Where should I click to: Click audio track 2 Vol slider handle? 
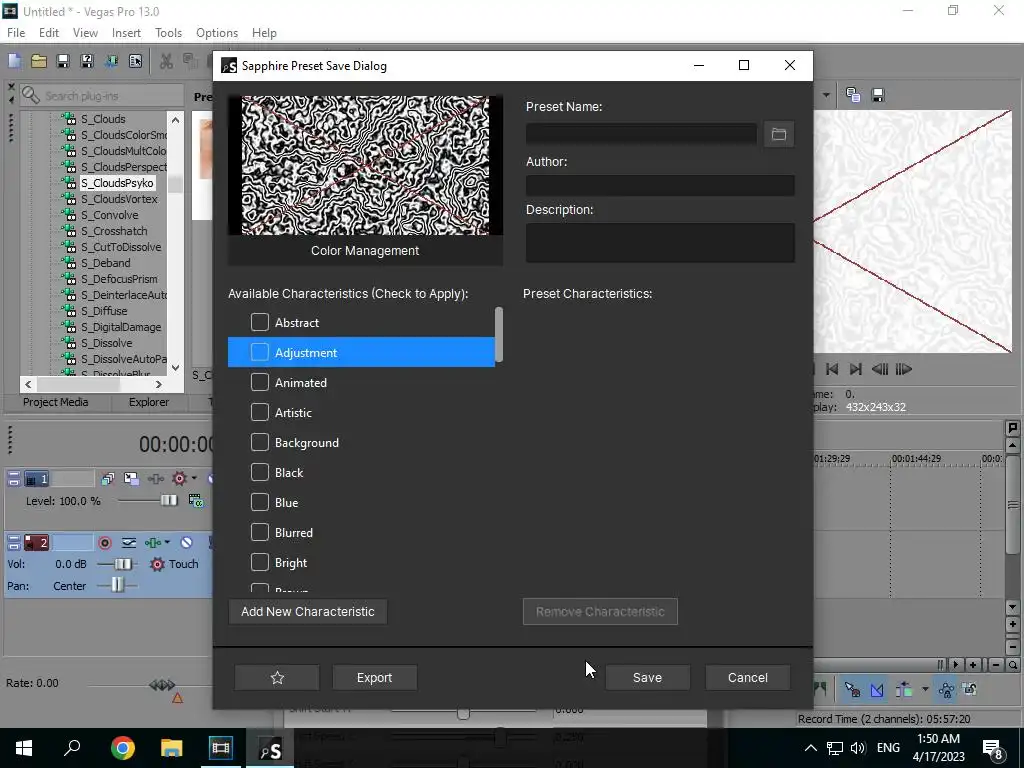(x=123, y=564)
